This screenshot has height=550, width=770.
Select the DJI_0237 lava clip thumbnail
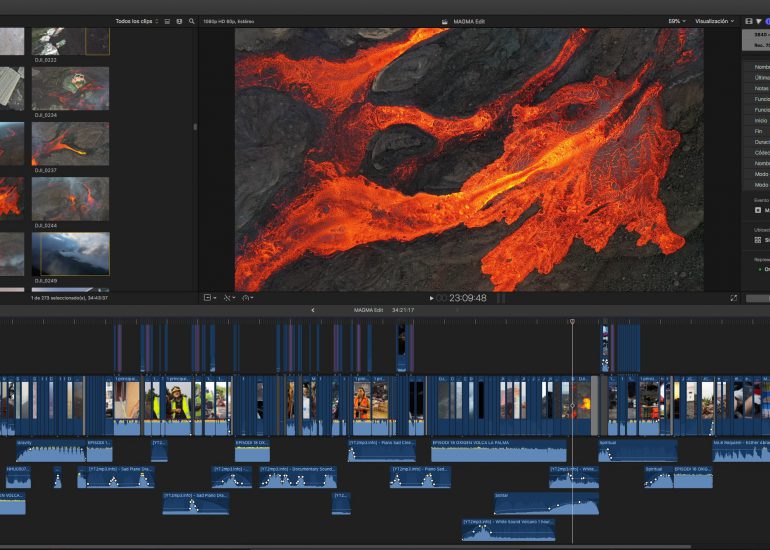(71, 143)
